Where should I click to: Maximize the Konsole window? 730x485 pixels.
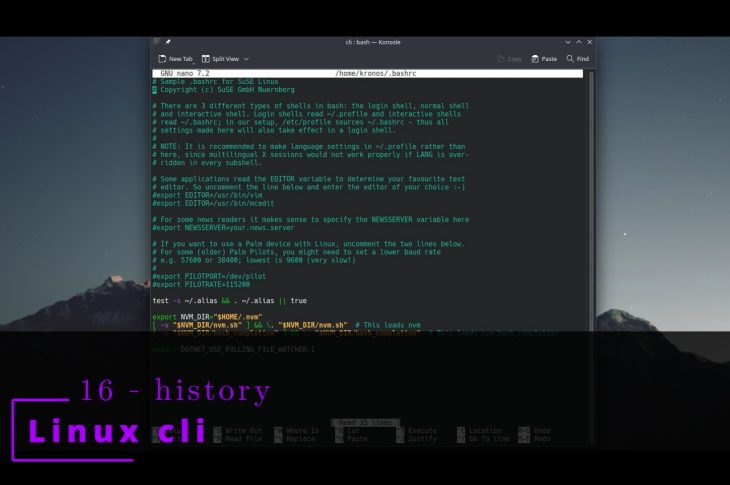pos(579,42)
